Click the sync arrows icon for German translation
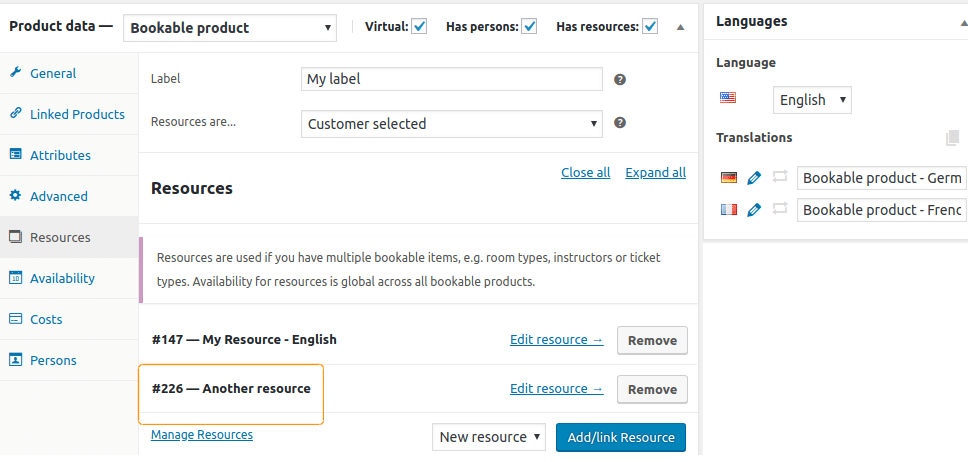 click(x=780, y=177)
